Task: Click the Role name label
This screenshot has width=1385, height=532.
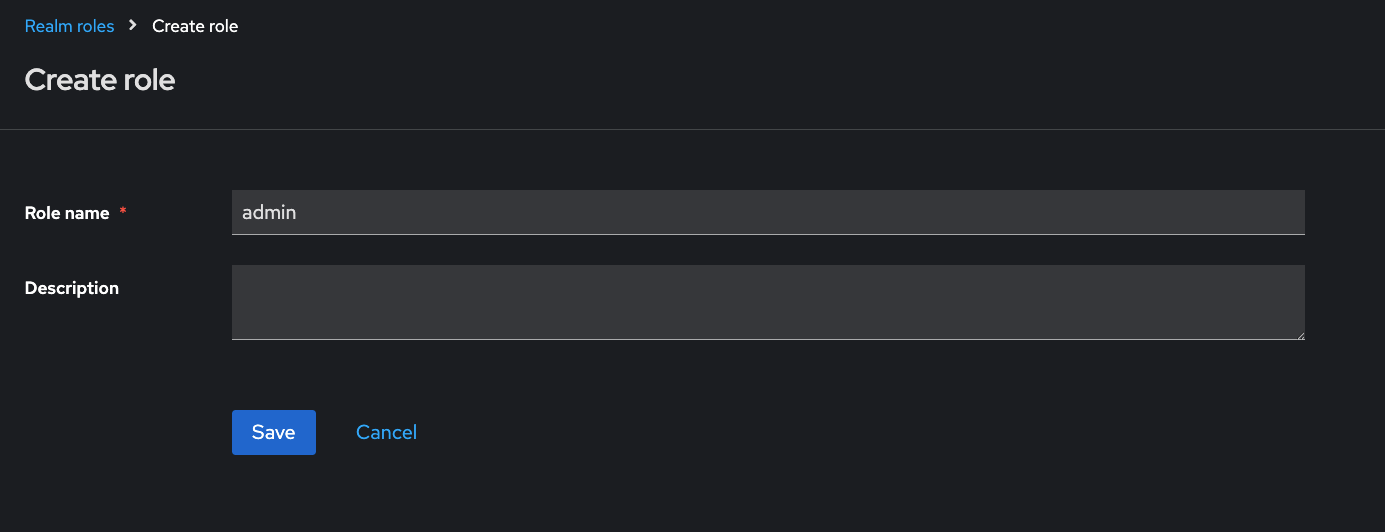Action: pos(67,213)
